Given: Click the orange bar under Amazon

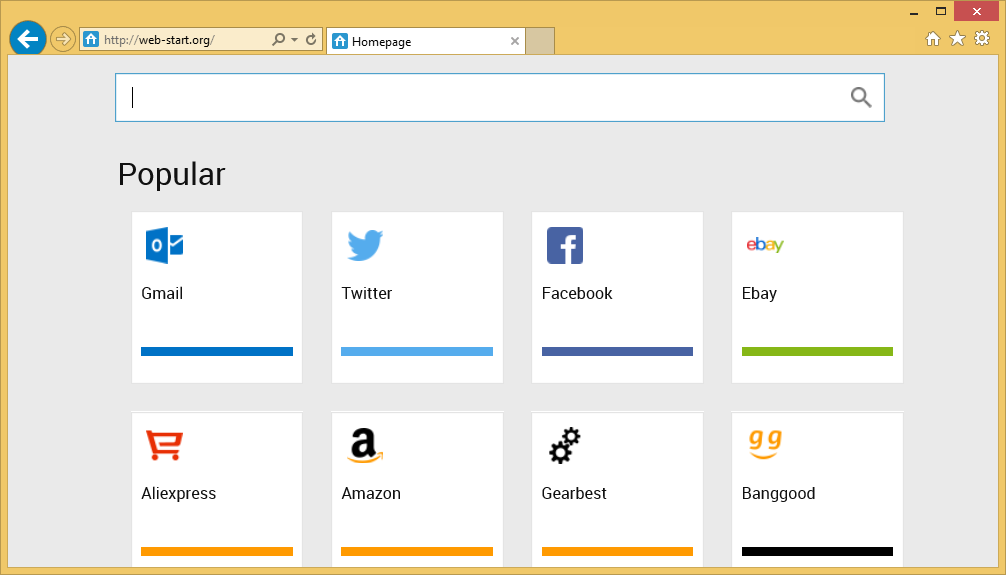Looking at the screenshot, I should coord(417,551).
